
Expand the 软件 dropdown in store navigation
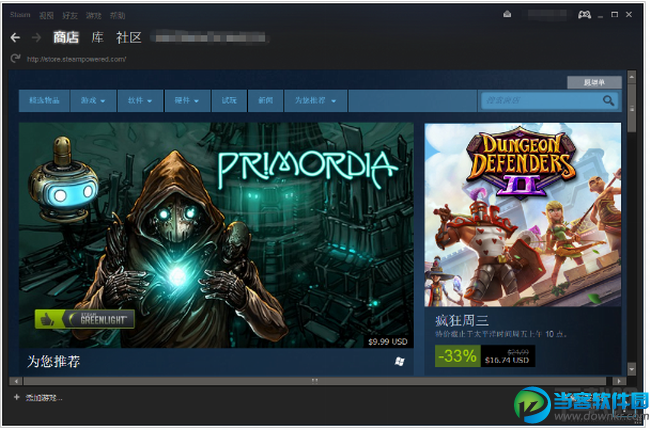pos(140,101)
